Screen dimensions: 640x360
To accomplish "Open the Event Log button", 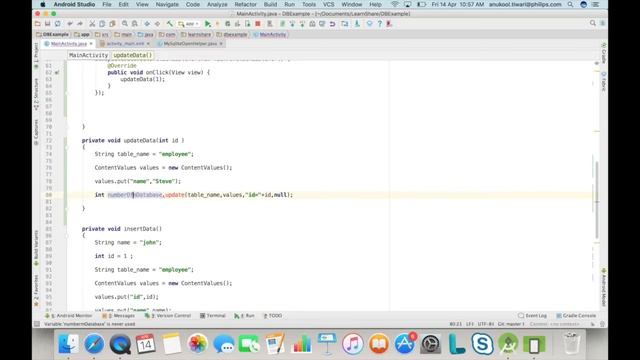I will click(x=532, y=316).
